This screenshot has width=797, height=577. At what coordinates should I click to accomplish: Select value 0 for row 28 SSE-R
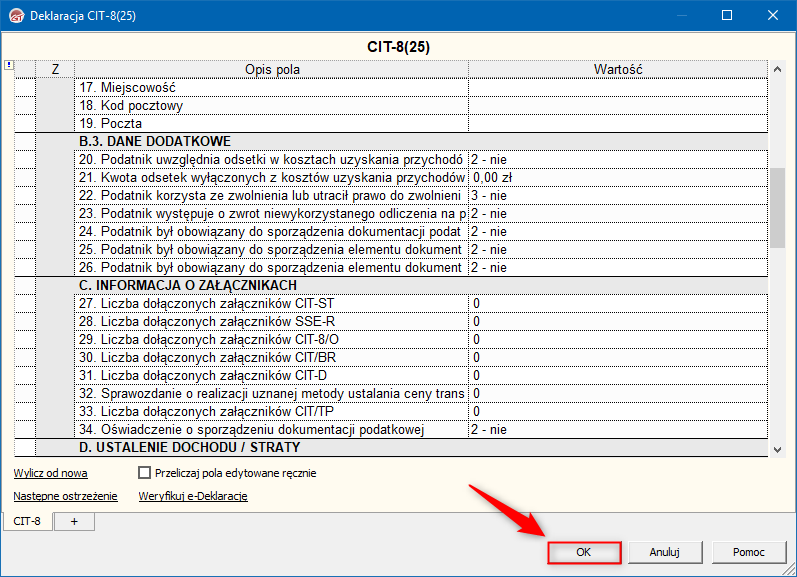pyautogui.click(x=618, y=321)
